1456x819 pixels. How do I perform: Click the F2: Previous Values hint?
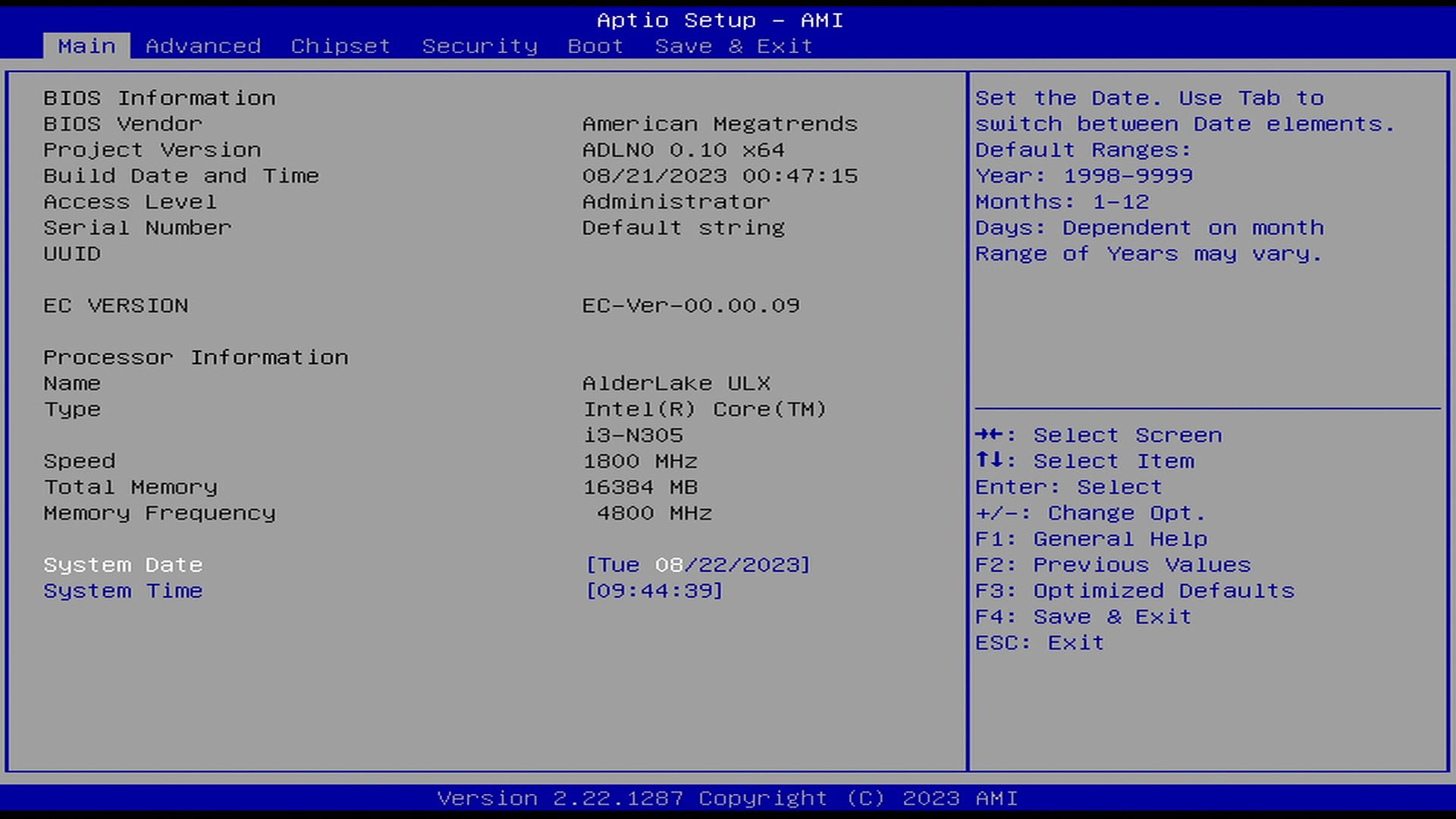pyautogui.click(x=1112, y=565)
